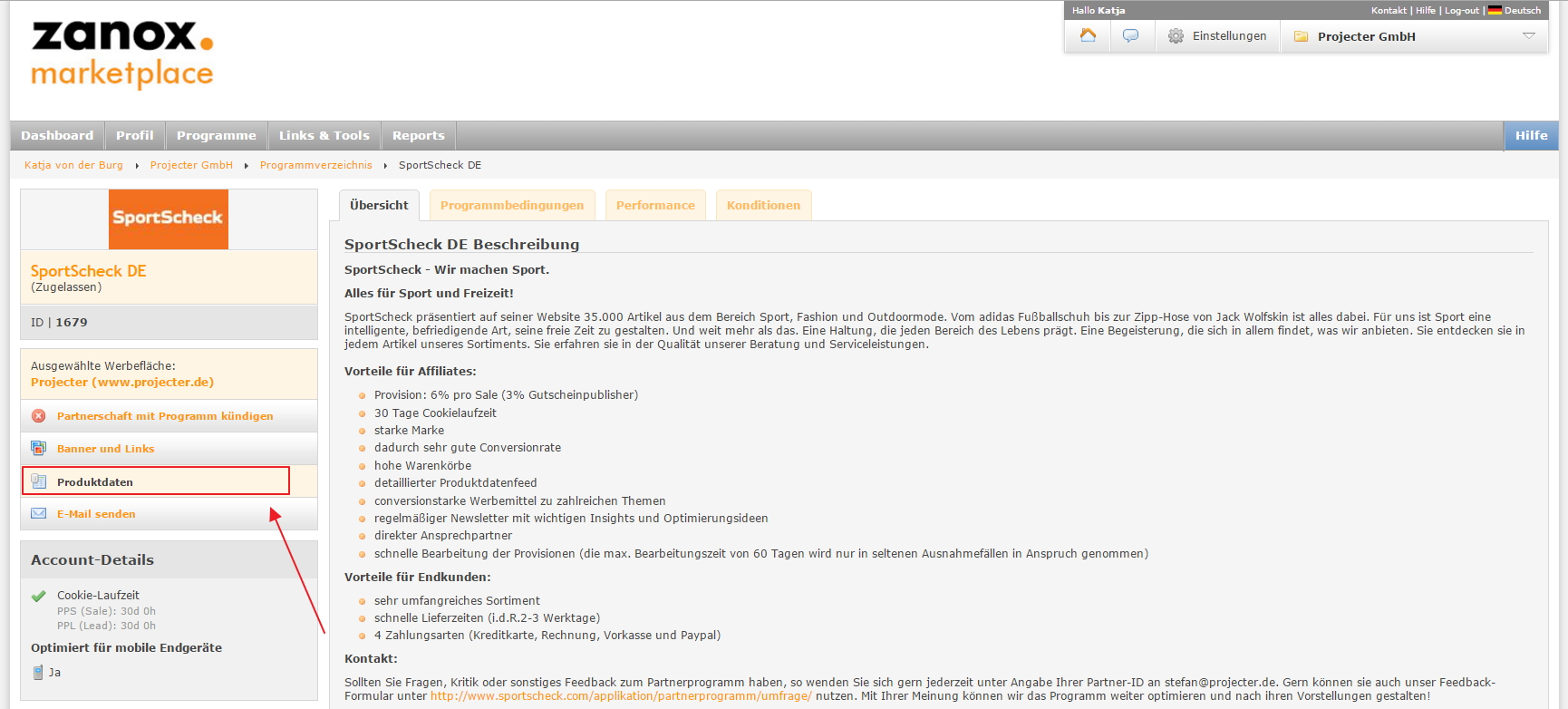The height and width of the screenshot is (709, 1568).
Task: Click the Deutsch language link
Action: [1523, 11]
